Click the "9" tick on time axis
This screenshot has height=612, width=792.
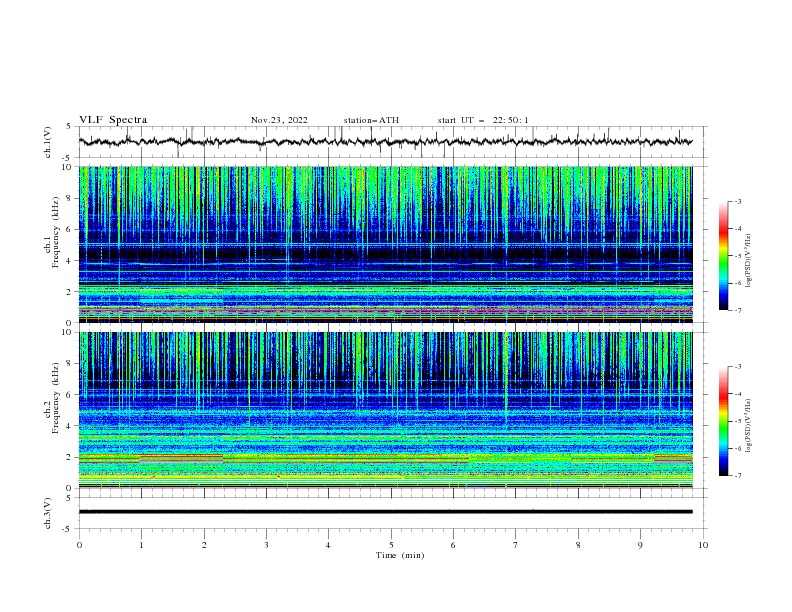640,545
